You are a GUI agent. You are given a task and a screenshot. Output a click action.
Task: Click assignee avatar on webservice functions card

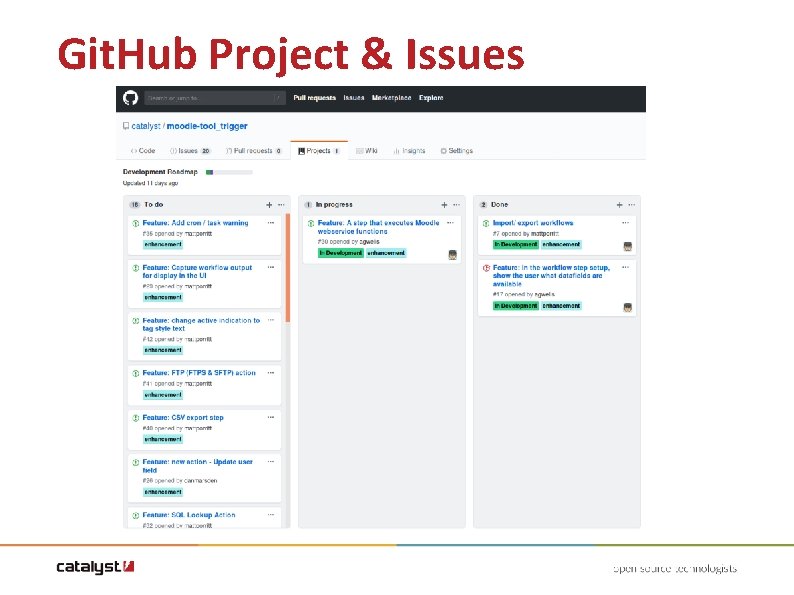453,255
